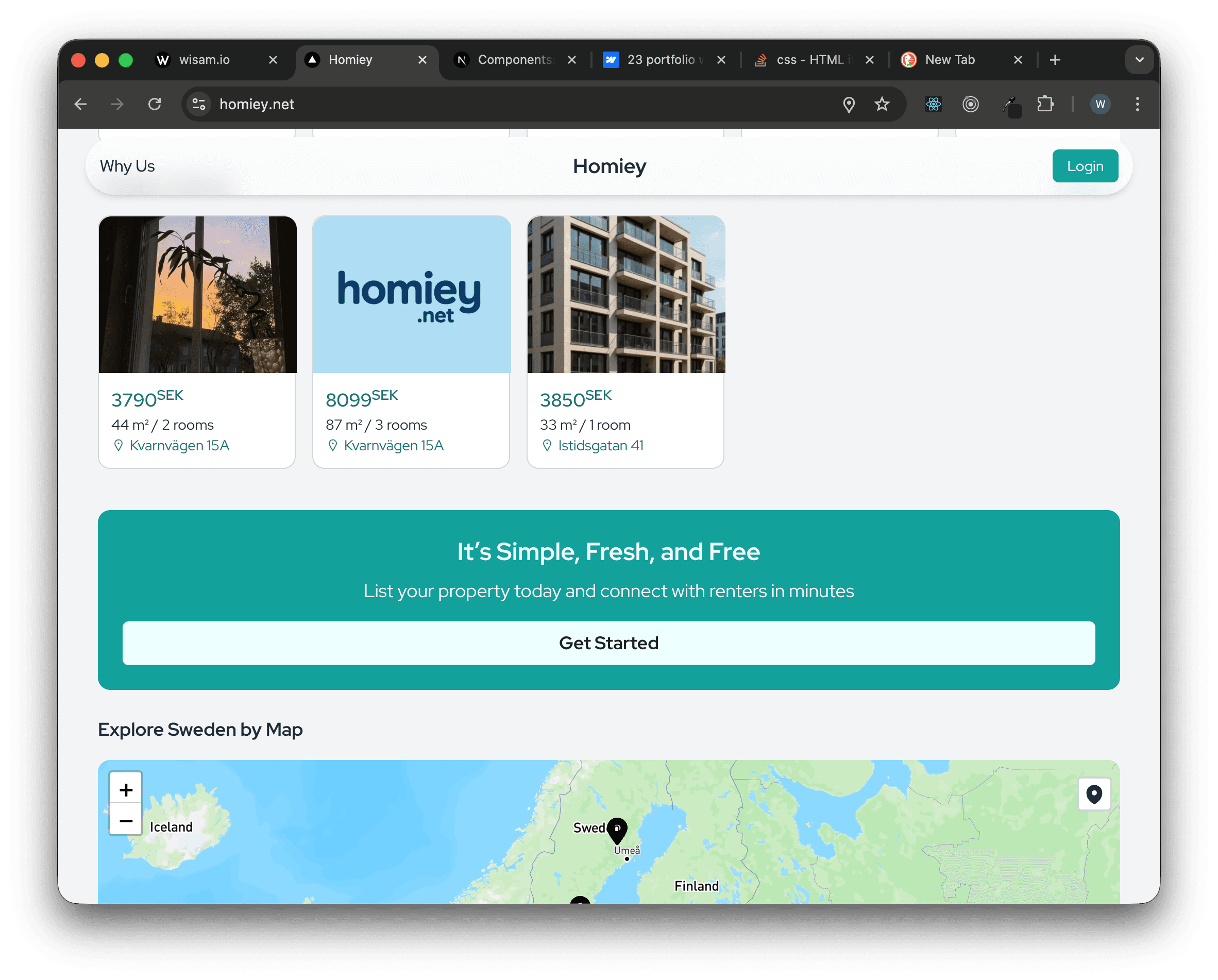This screenshot has width=1218, height=980.
Task: Open the browser extensions puzzle icon
Action: (1046, 104)
